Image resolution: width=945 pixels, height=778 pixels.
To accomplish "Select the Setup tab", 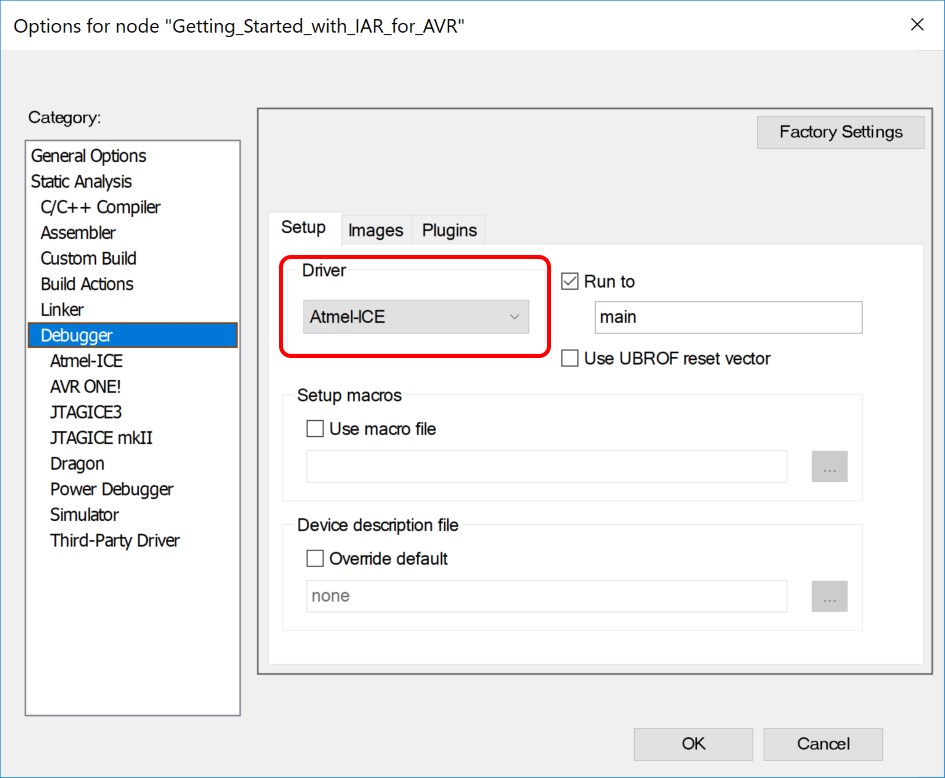I will tap(303, 228).
